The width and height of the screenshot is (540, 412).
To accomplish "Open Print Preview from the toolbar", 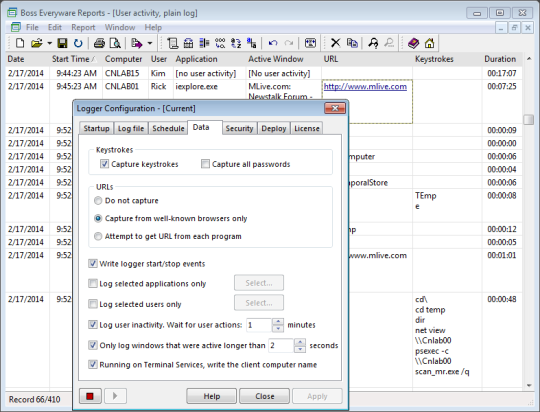I will point(115,43).
